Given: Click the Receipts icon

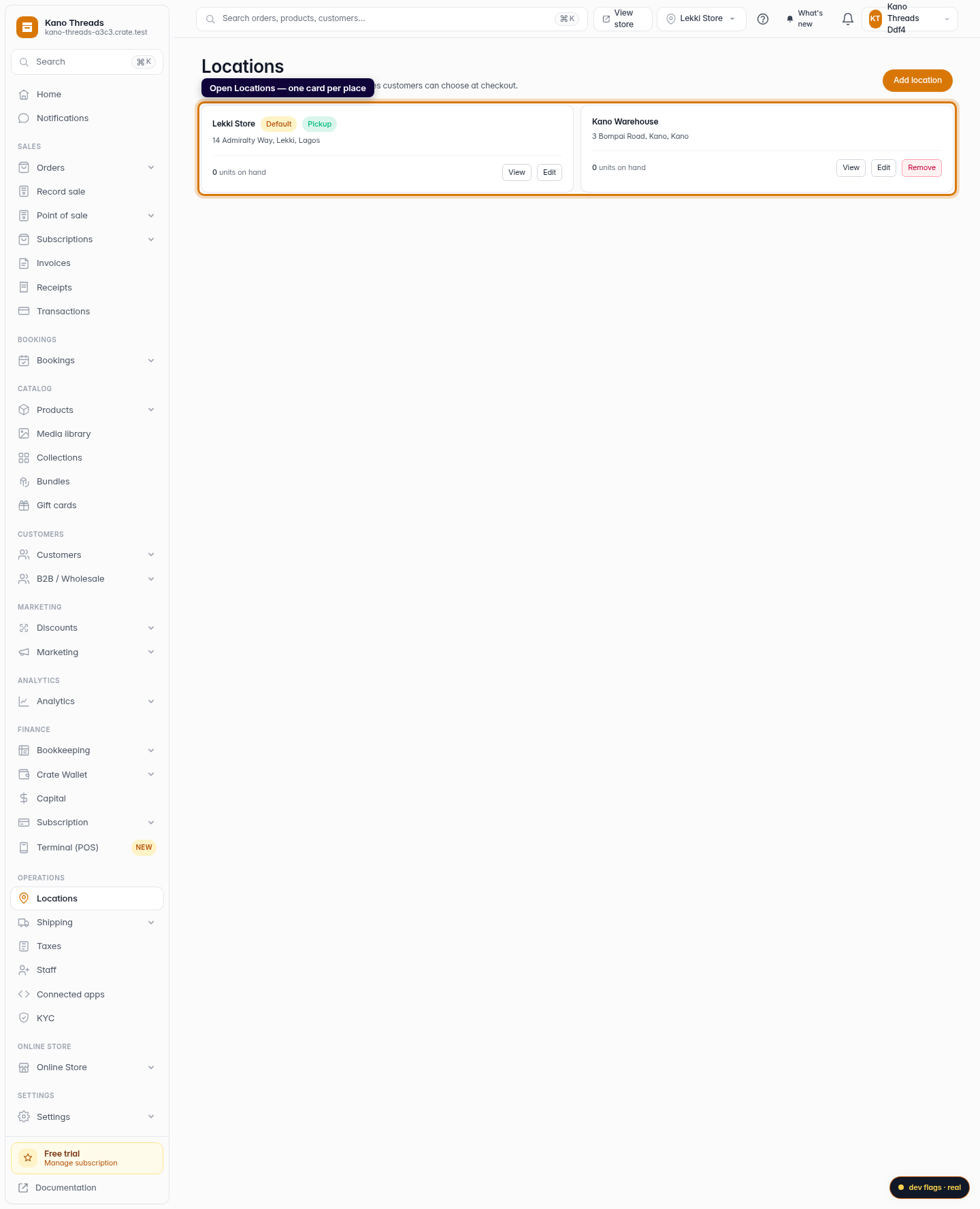Looking at the screenshot, I should (x=24, y=288).
